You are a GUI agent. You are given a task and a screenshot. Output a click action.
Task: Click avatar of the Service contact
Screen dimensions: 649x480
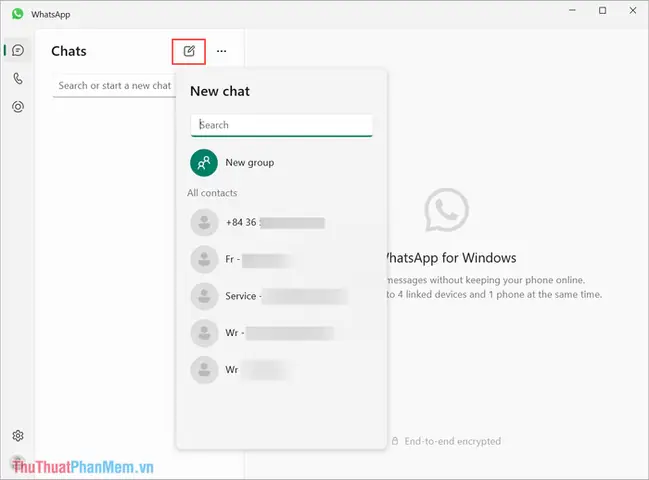tap(204, 296)
